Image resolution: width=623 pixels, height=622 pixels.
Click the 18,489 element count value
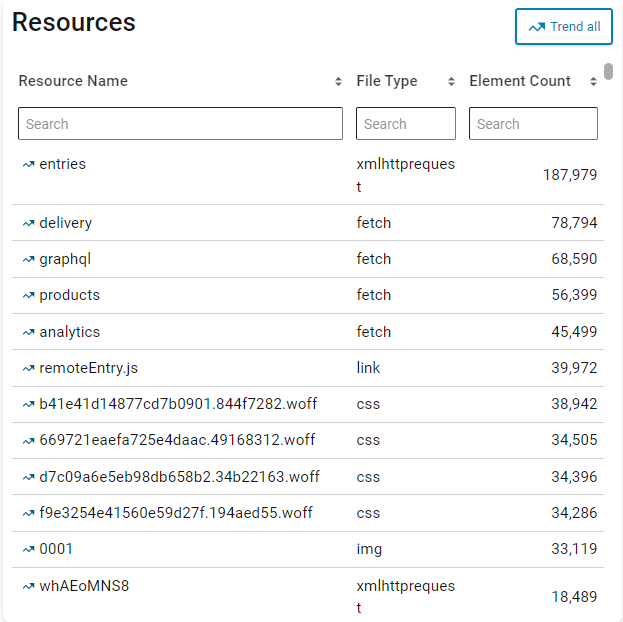coord(574,597)
